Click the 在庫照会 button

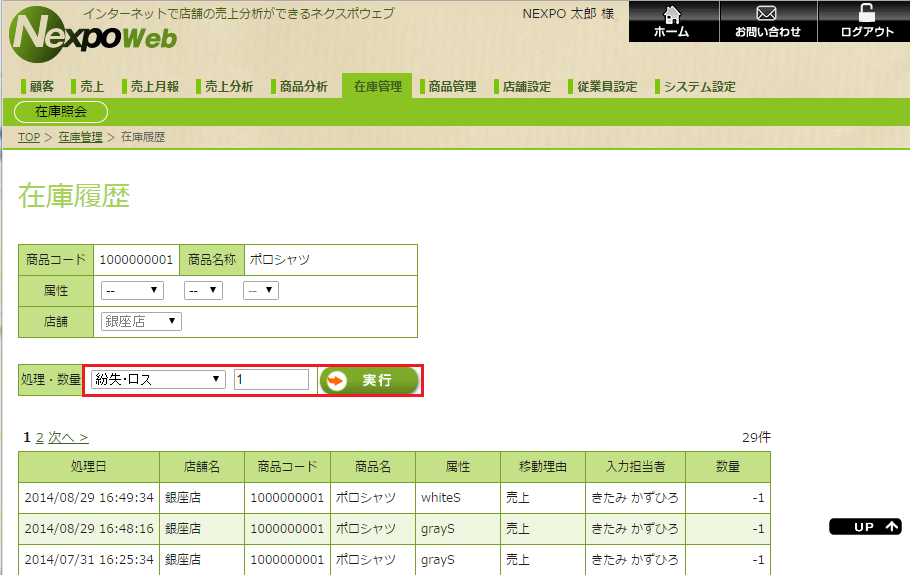[x=61, y=112]
